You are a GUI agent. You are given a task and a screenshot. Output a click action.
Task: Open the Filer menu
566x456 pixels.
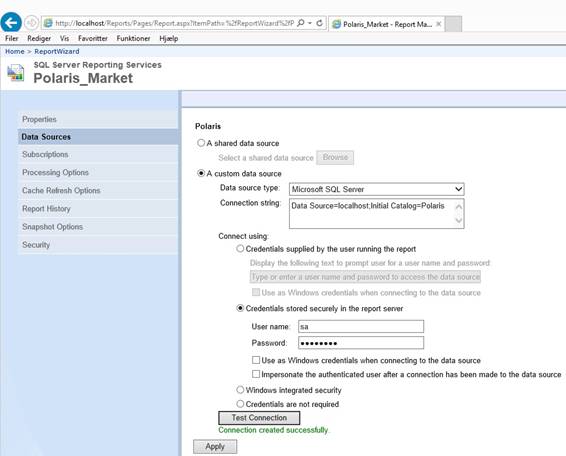tap(12, 38)
